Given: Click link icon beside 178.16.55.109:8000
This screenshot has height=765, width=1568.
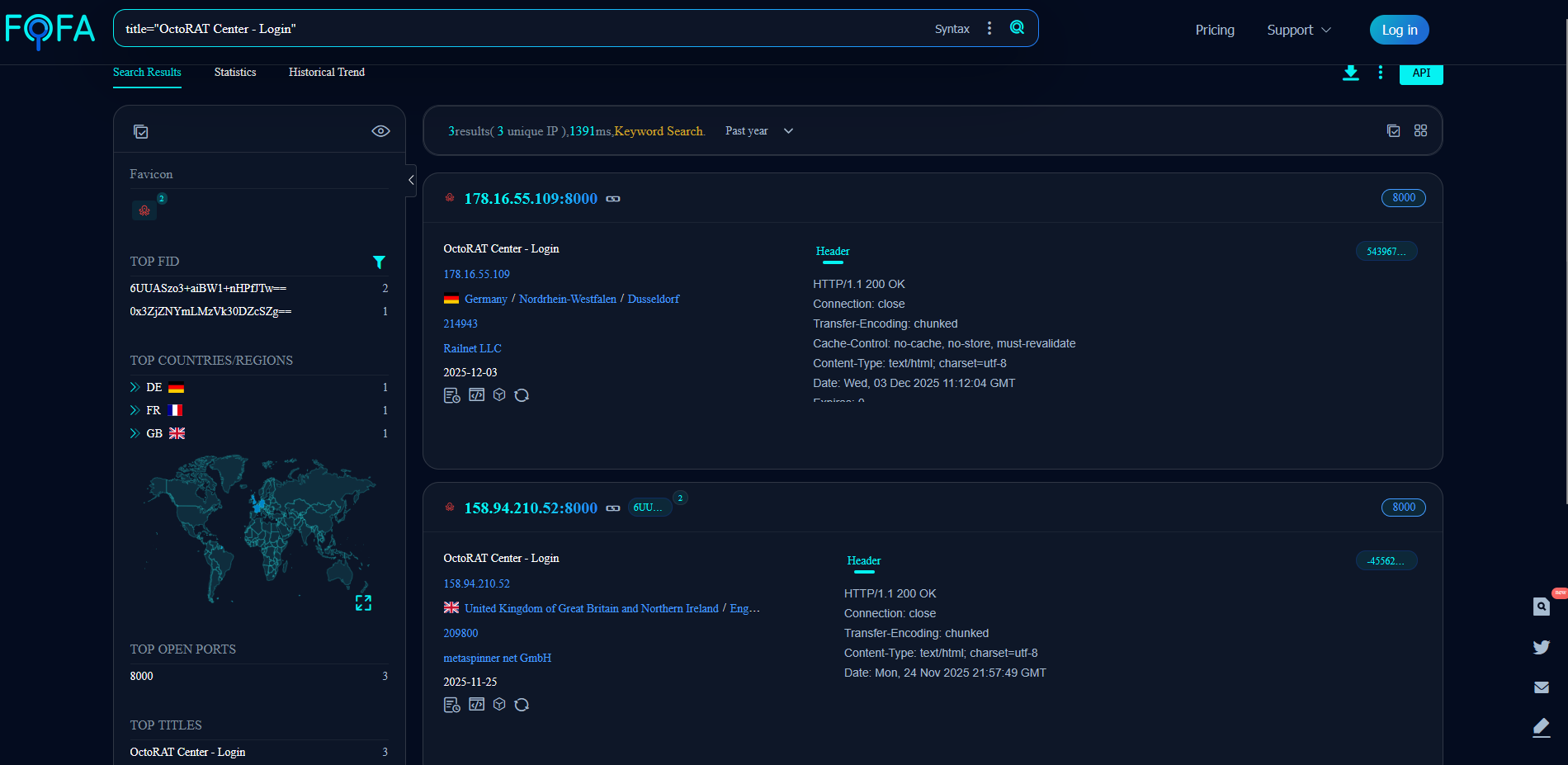Looking at the screenshot, I should click(613, 199).
